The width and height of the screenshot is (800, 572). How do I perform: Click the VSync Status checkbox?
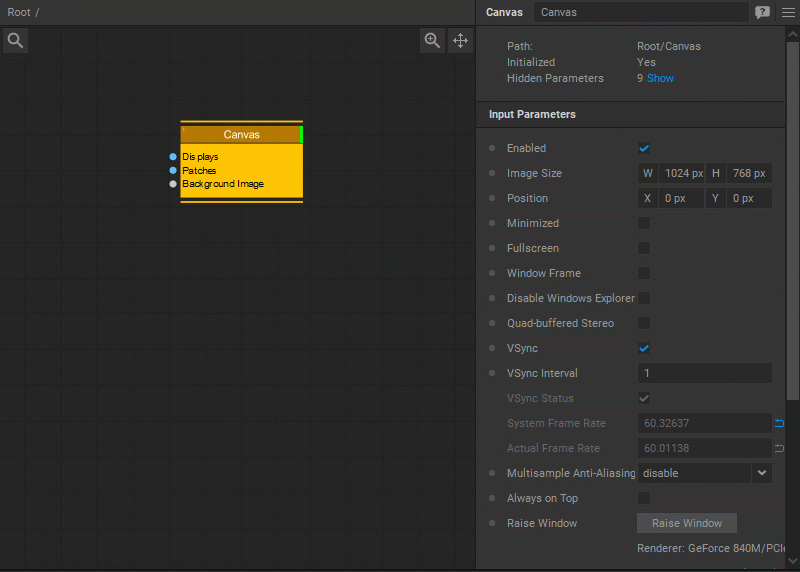click(x=644, y=398)
